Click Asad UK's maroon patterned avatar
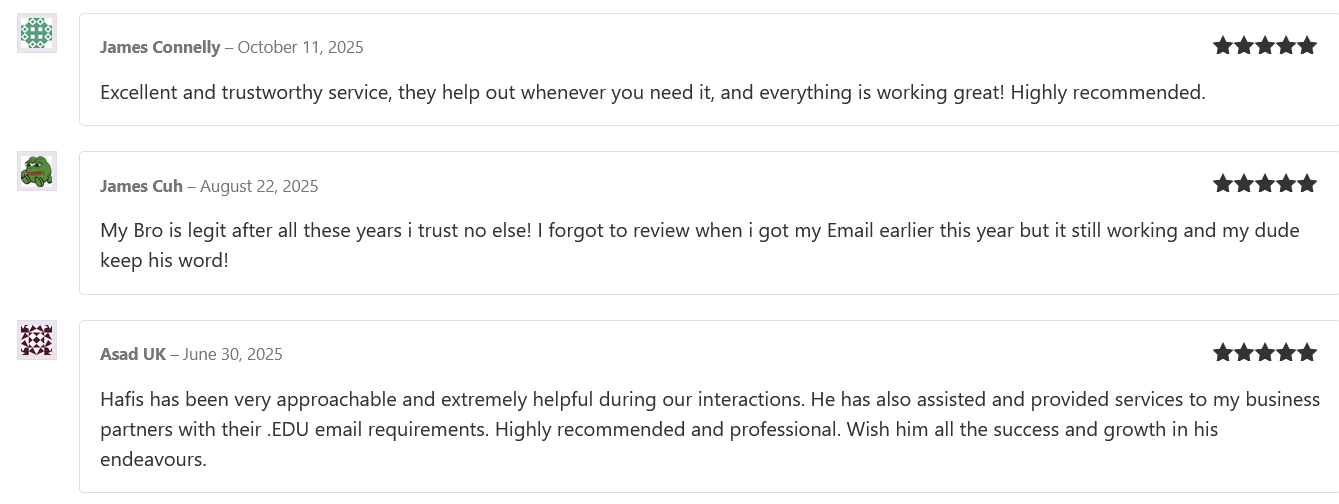 click(37, 340)
